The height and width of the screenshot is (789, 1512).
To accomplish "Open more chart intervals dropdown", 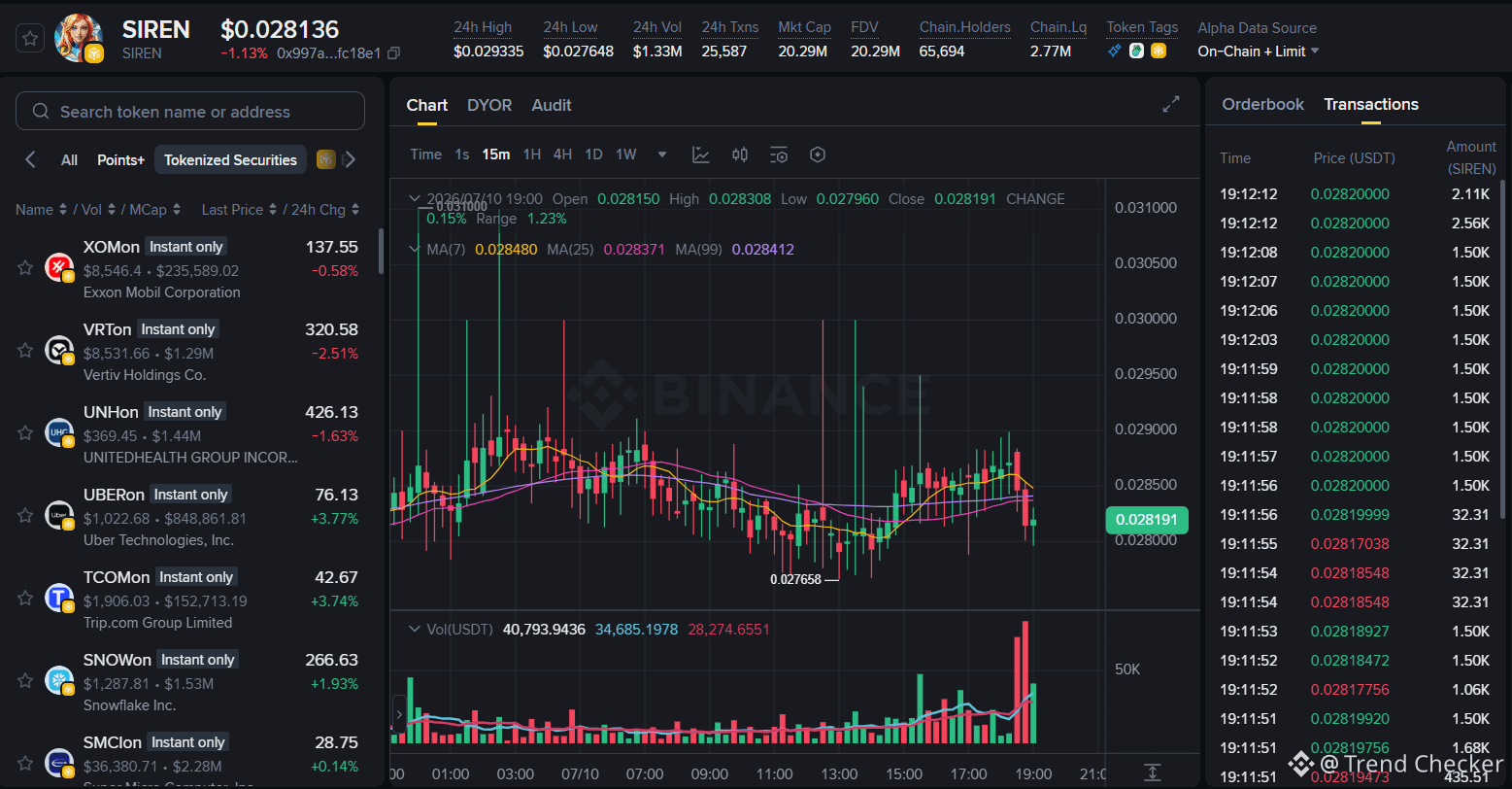I will [662, 154].
